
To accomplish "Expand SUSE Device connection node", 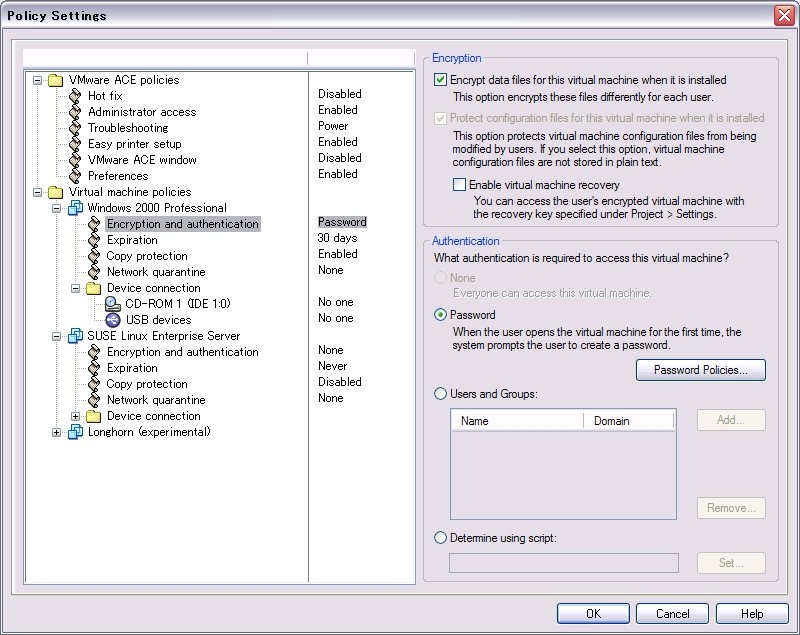I will point(76,416).
